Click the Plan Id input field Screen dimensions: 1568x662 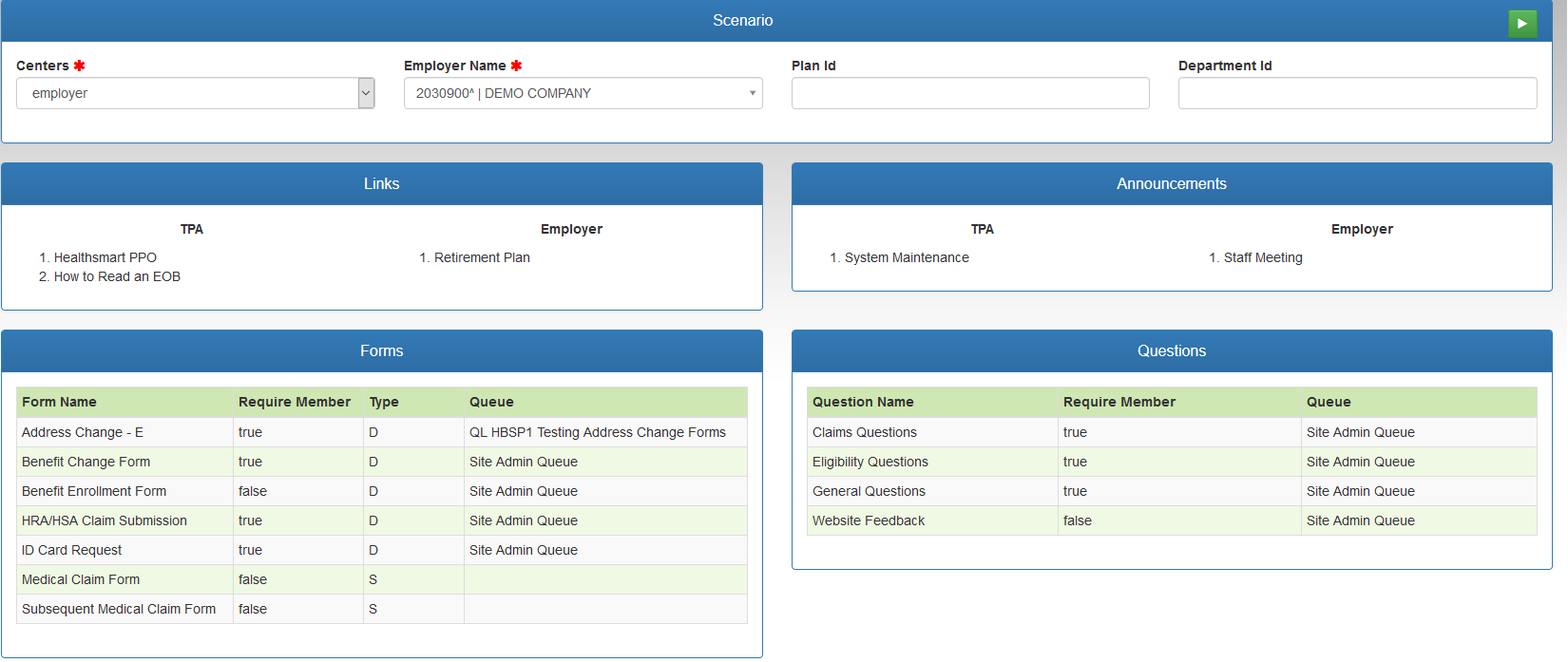[969, 93]
